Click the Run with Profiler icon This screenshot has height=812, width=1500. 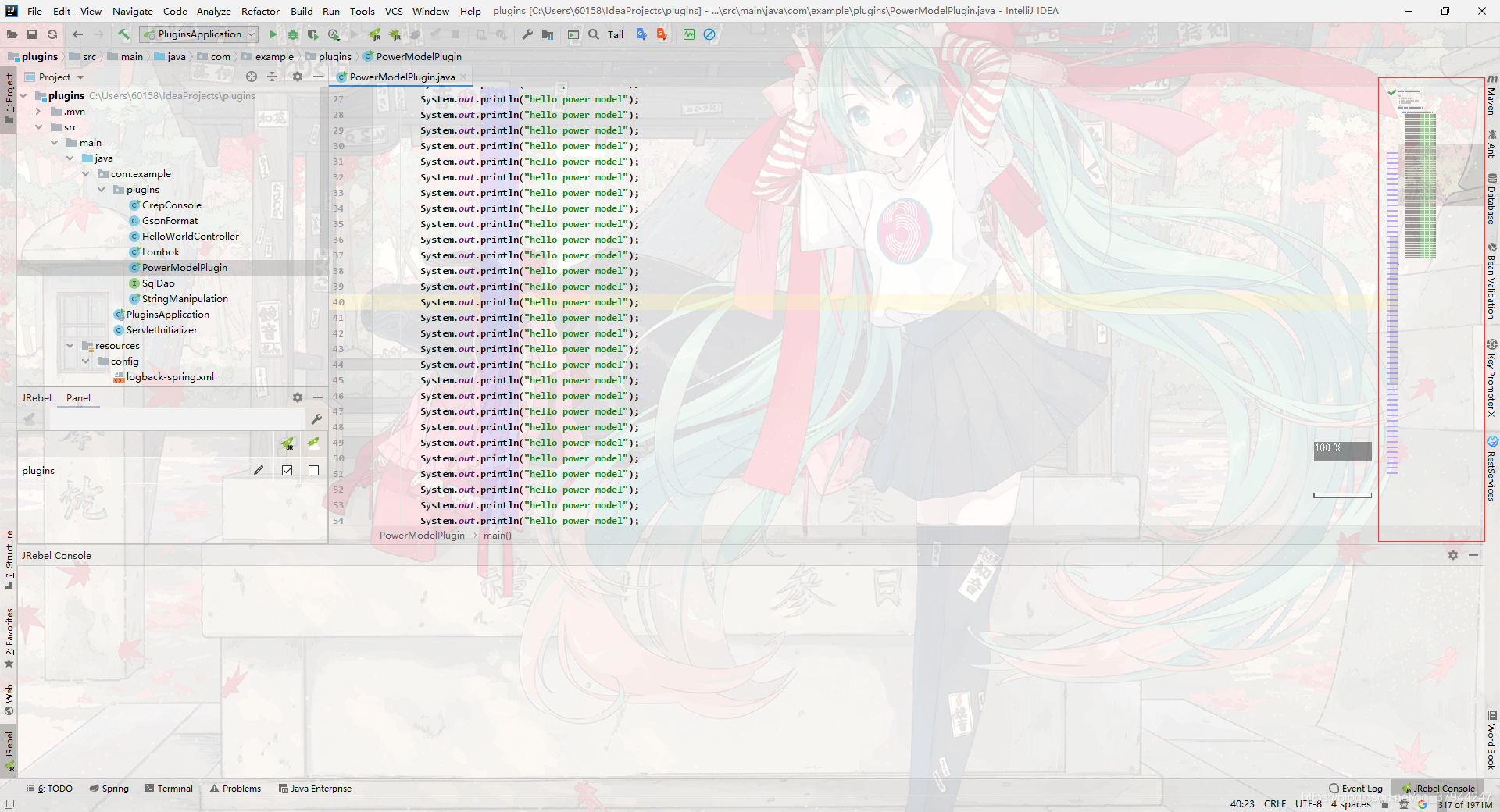tap(334, 34)
